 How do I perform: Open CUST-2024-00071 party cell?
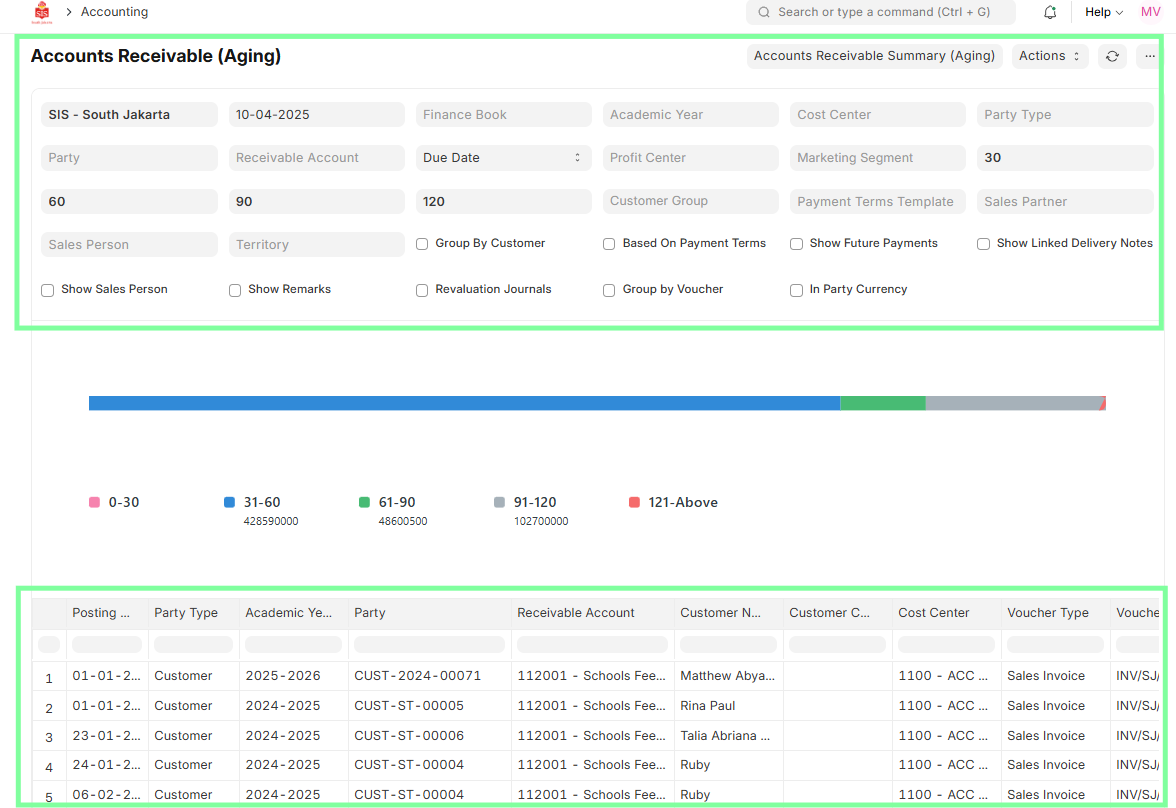(x=417, y=676)
